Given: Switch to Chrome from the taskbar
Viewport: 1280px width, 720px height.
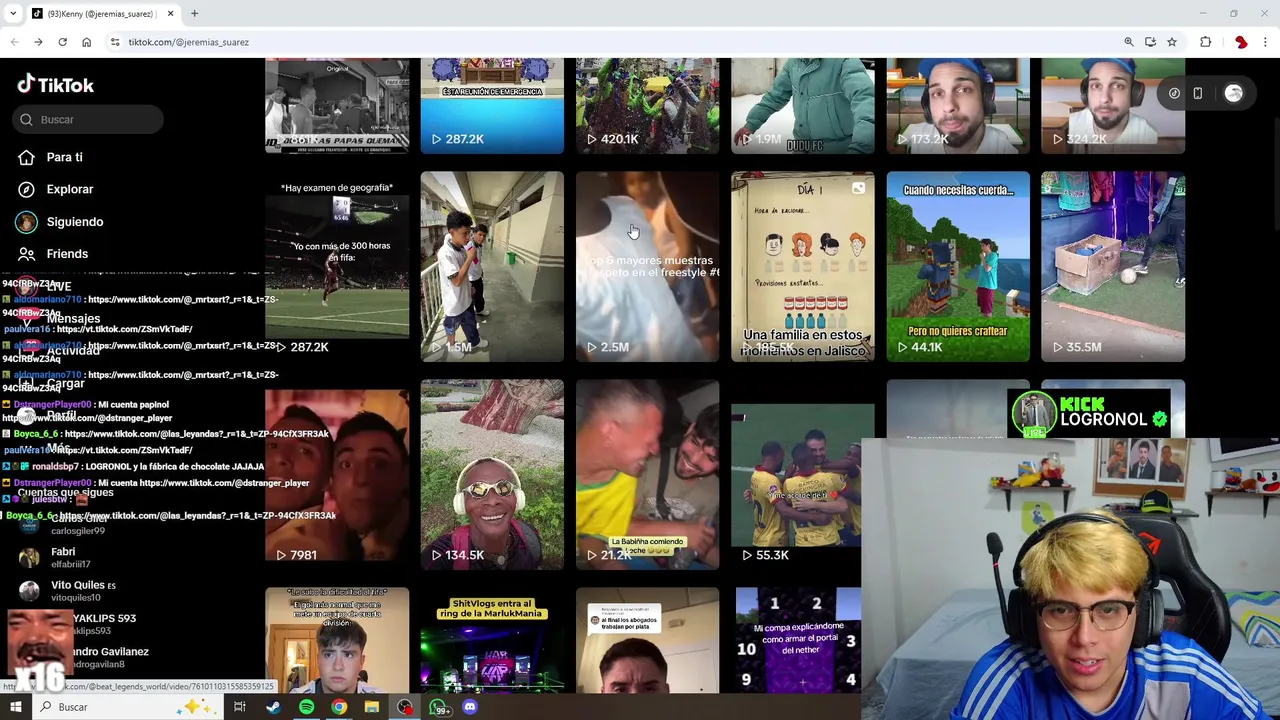Looking at the screenshot, I should (x=339, y=707).
